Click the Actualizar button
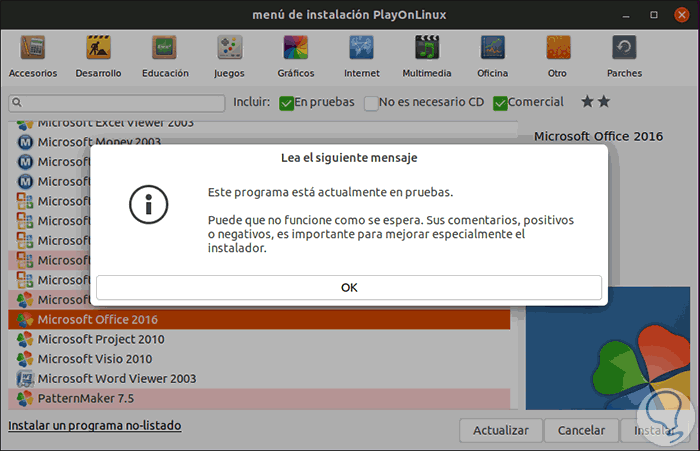The height and width of the screenshot is (451, 700). (x=500, y=430)
